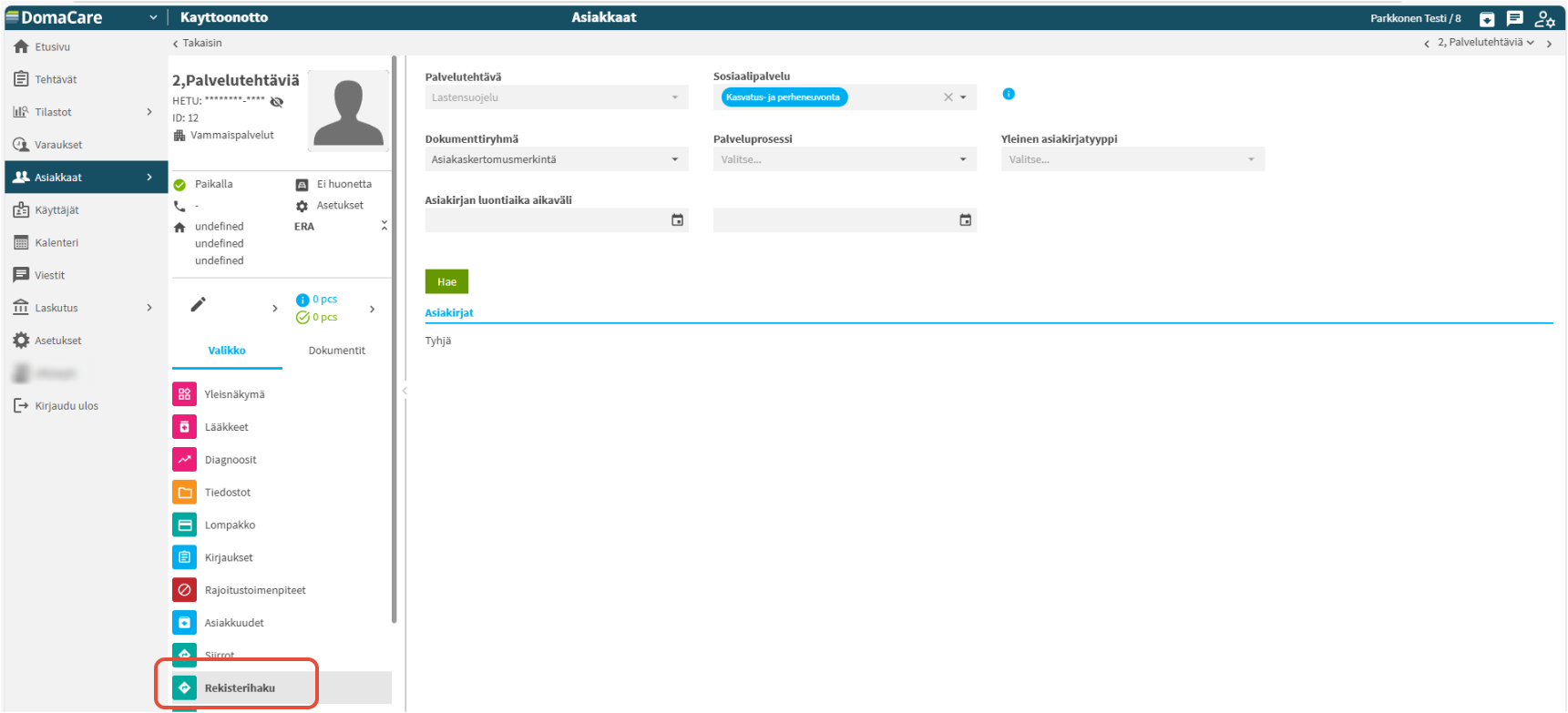Go to the previous client arrow

(x=1427, y=44)
